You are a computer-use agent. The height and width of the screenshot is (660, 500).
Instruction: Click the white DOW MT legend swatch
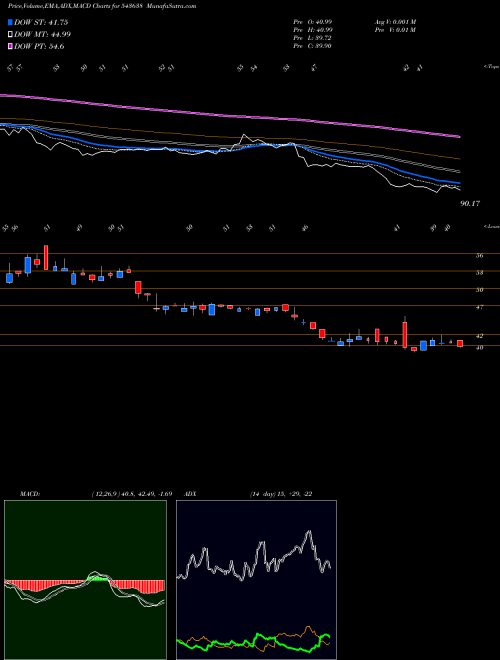[11, 35]
